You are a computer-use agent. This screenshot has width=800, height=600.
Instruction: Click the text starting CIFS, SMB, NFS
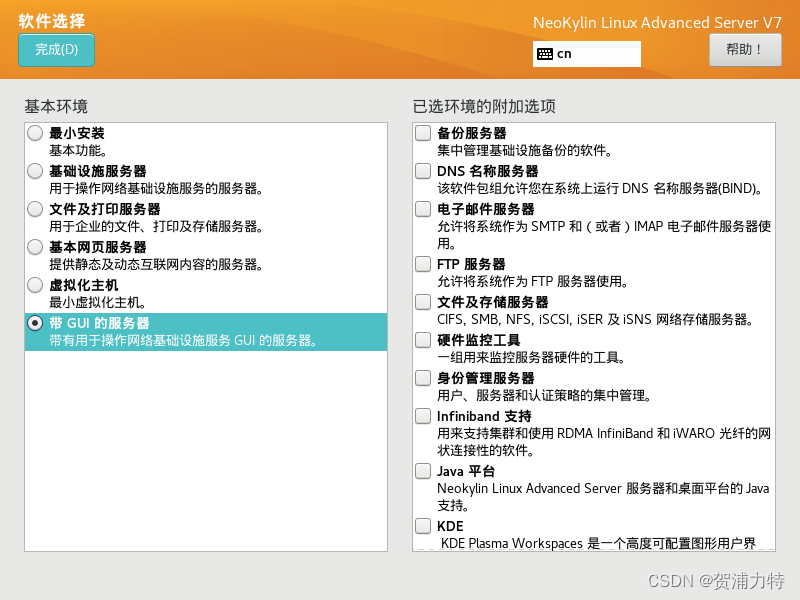pos(595,320)
